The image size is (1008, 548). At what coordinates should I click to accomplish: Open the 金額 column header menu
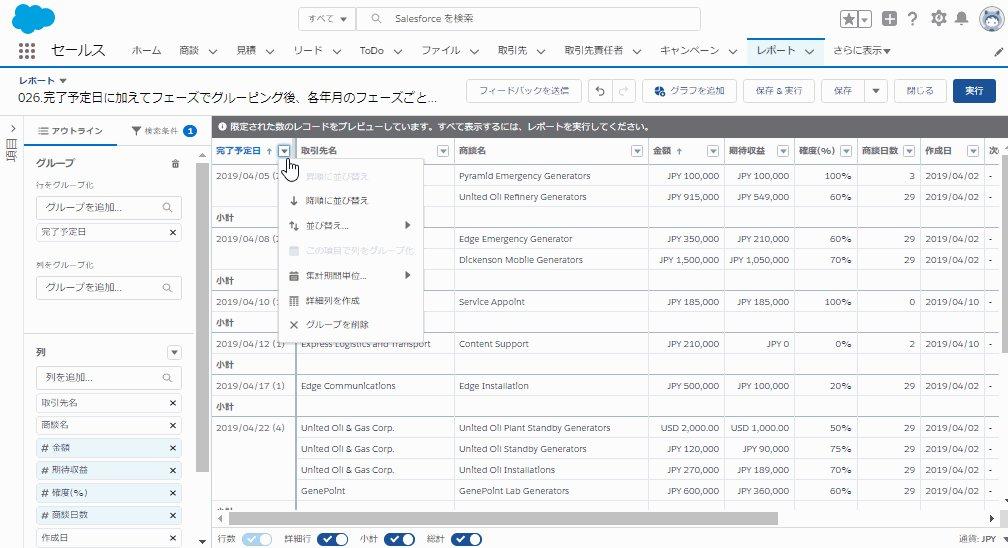[713, 151]
